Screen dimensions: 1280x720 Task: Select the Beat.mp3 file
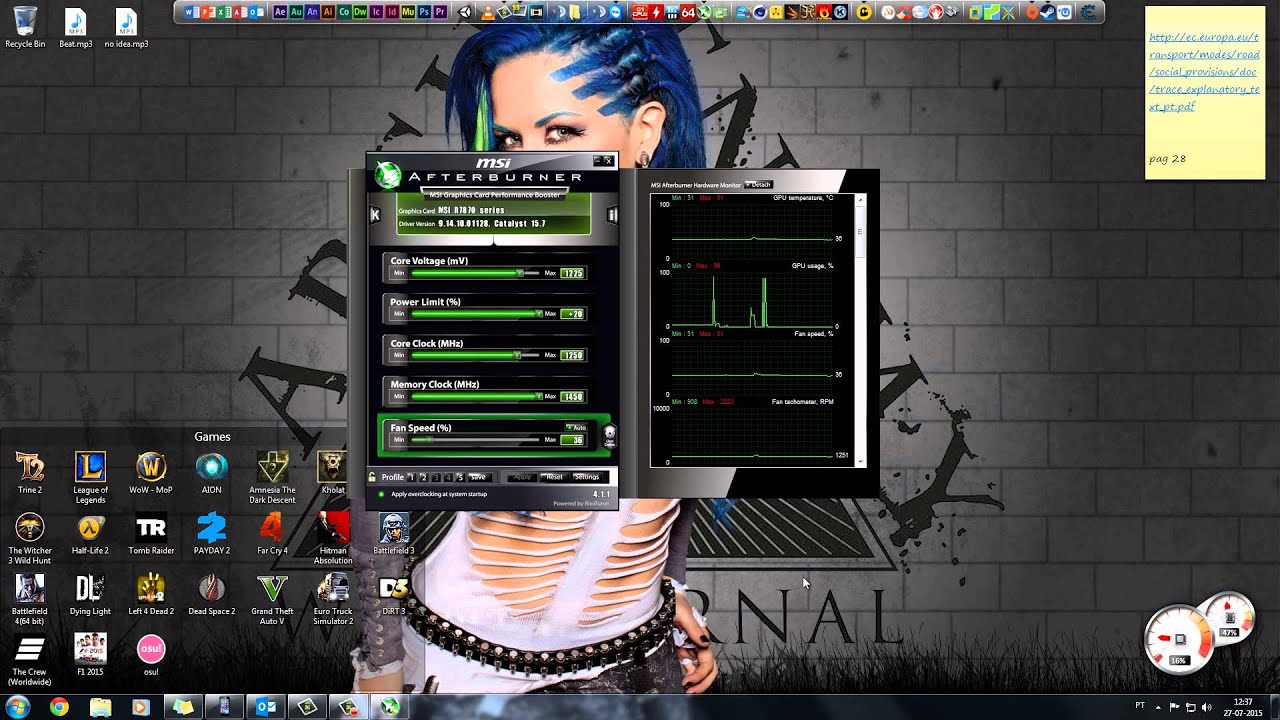pyautogui.click(x=75, y=28)
